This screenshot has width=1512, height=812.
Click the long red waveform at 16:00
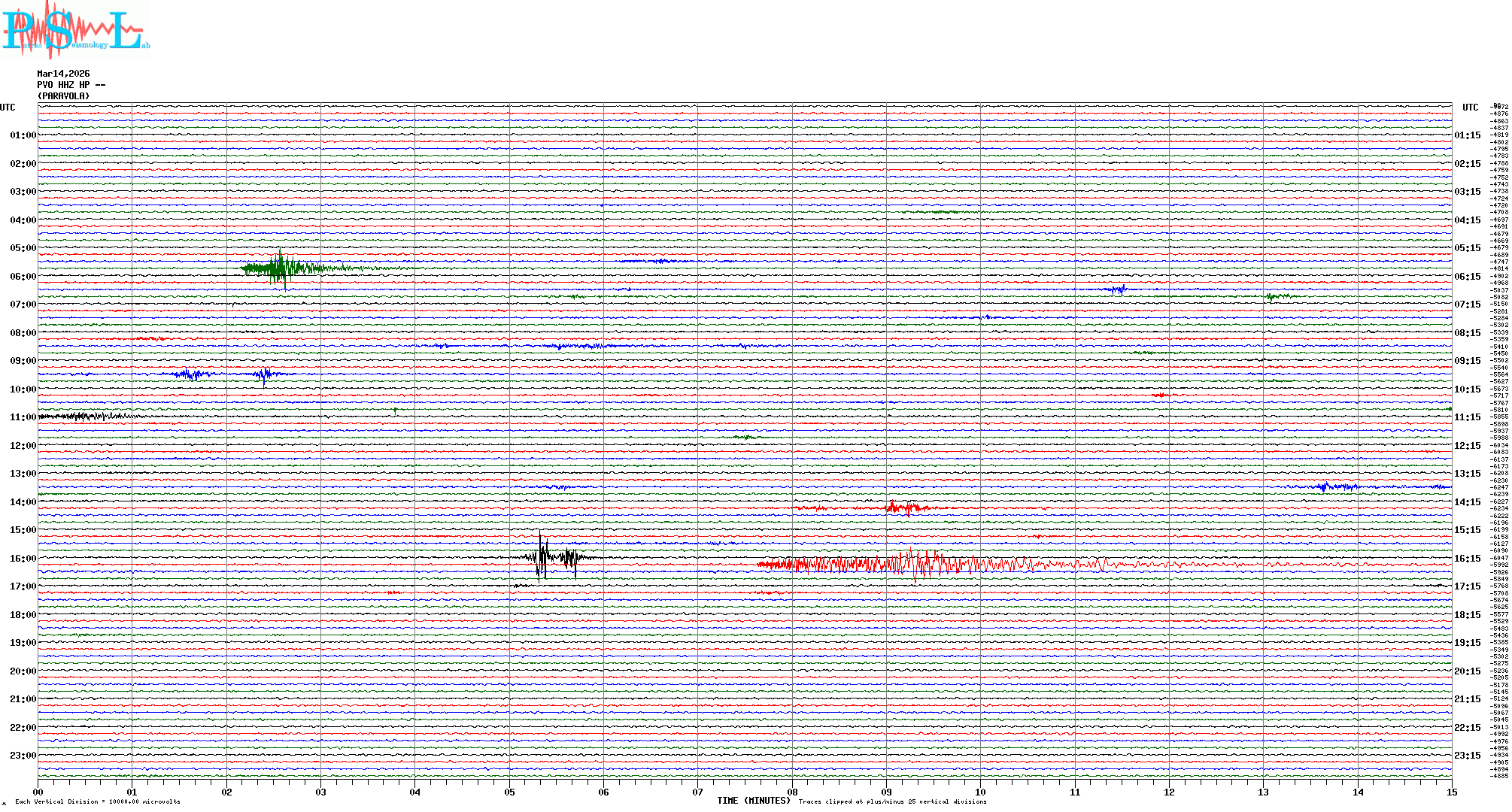pyautogui.click(x=903, y=564)
